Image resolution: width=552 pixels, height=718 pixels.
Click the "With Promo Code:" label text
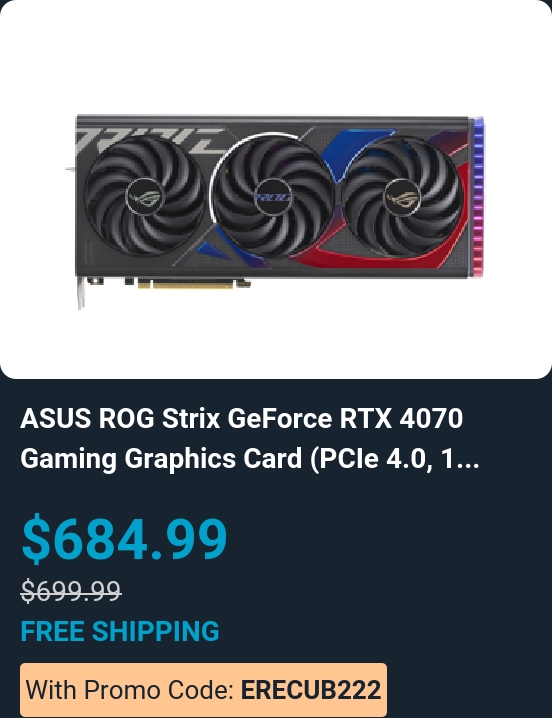(131, 690)
